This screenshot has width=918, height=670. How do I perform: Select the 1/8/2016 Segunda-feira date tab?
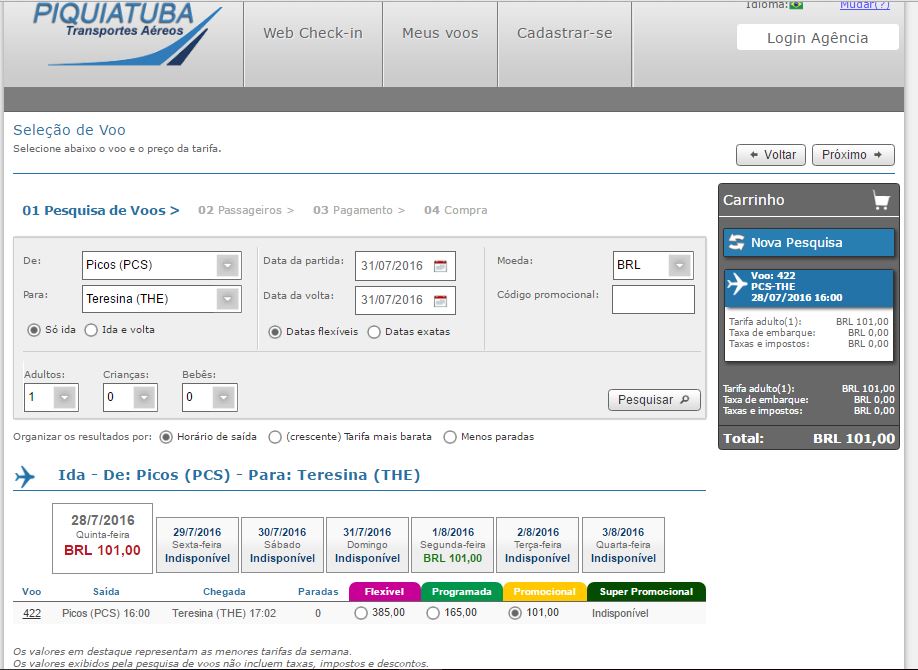pos(452,545)
